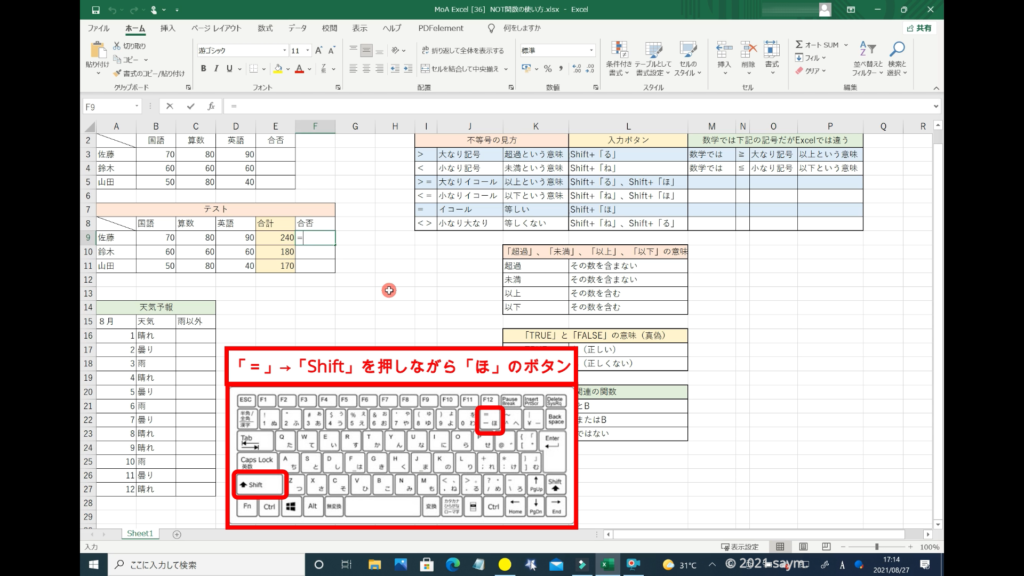Toggle Italic formatting
Viewport: 1024px width, 576px height.
click(216, 69)
